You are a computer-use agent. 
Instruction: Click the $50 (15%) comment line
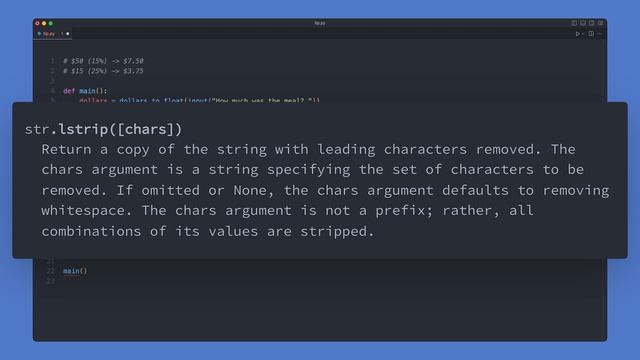click(x=103, y=61)
